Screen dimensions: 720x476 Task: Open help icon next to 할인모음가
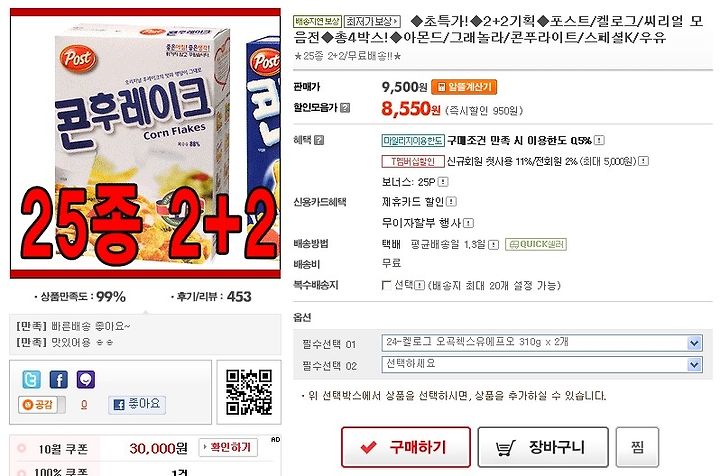(345, 108)
